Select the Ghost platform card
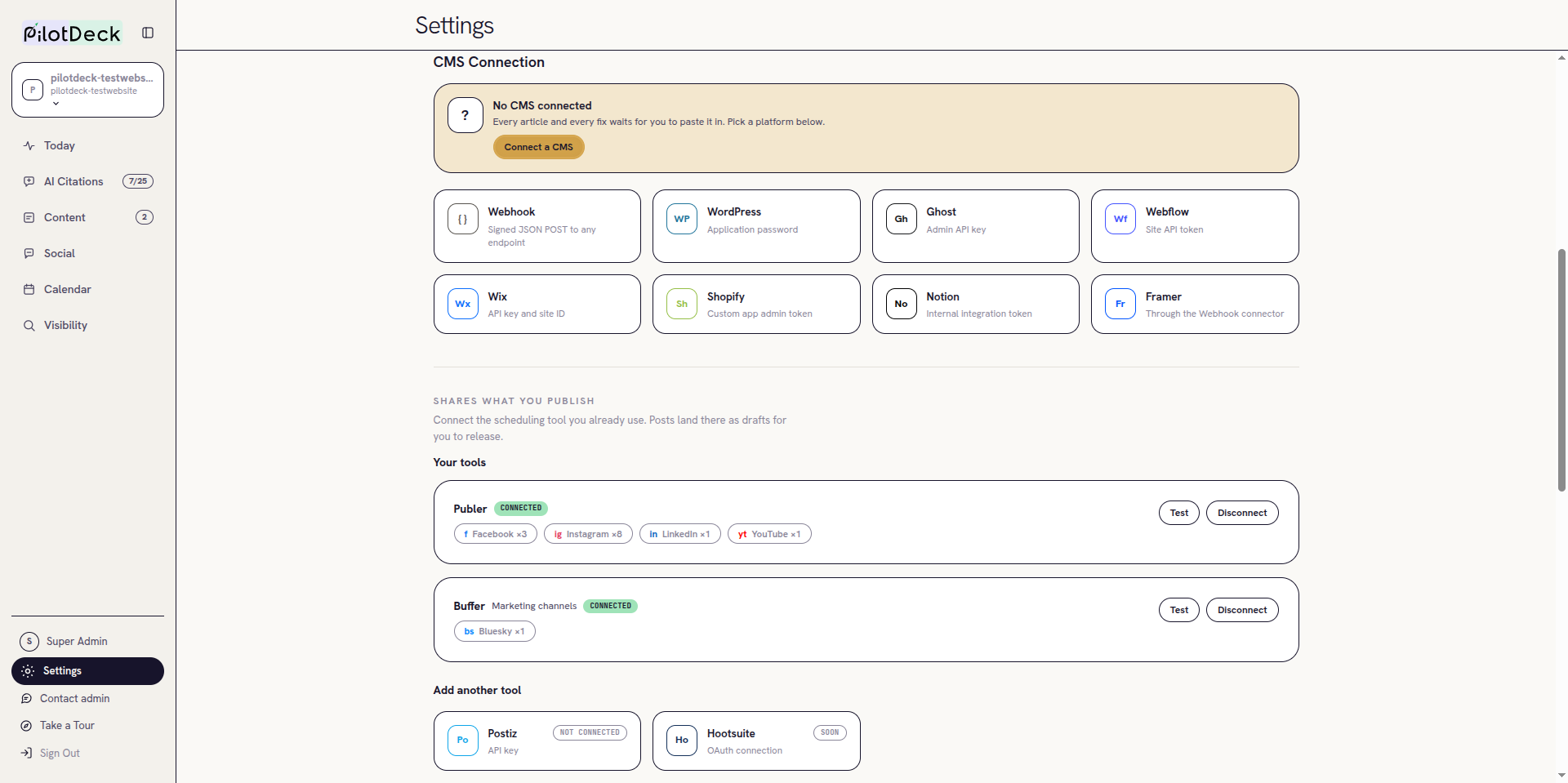The height and width of the screenshot is (783, 1568). coord(975,226)
